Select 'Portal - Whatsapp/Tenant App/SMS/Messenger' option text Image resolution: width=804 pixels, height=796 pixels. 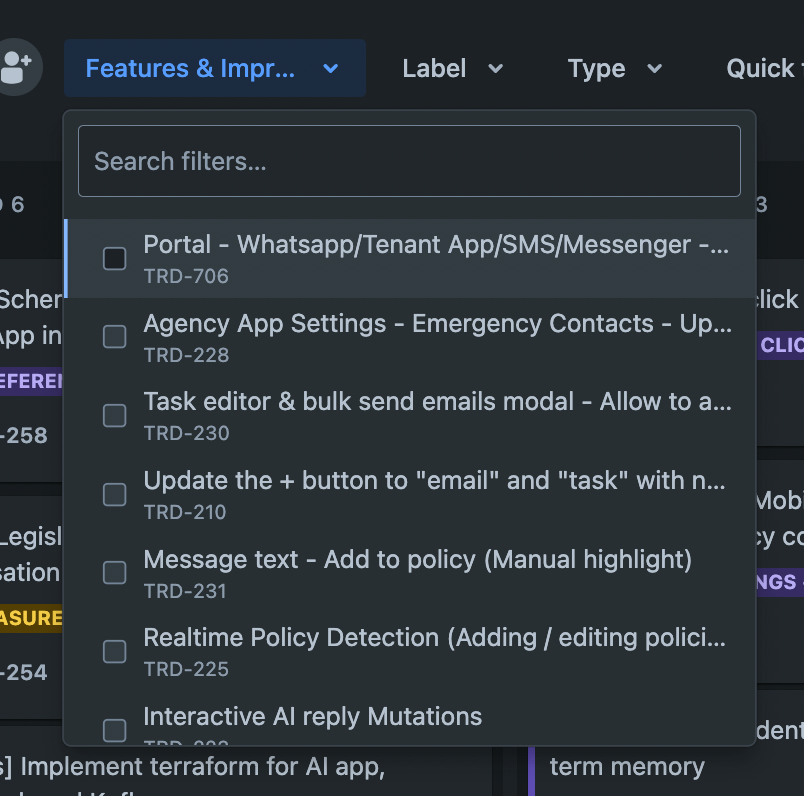click(436, 245)
